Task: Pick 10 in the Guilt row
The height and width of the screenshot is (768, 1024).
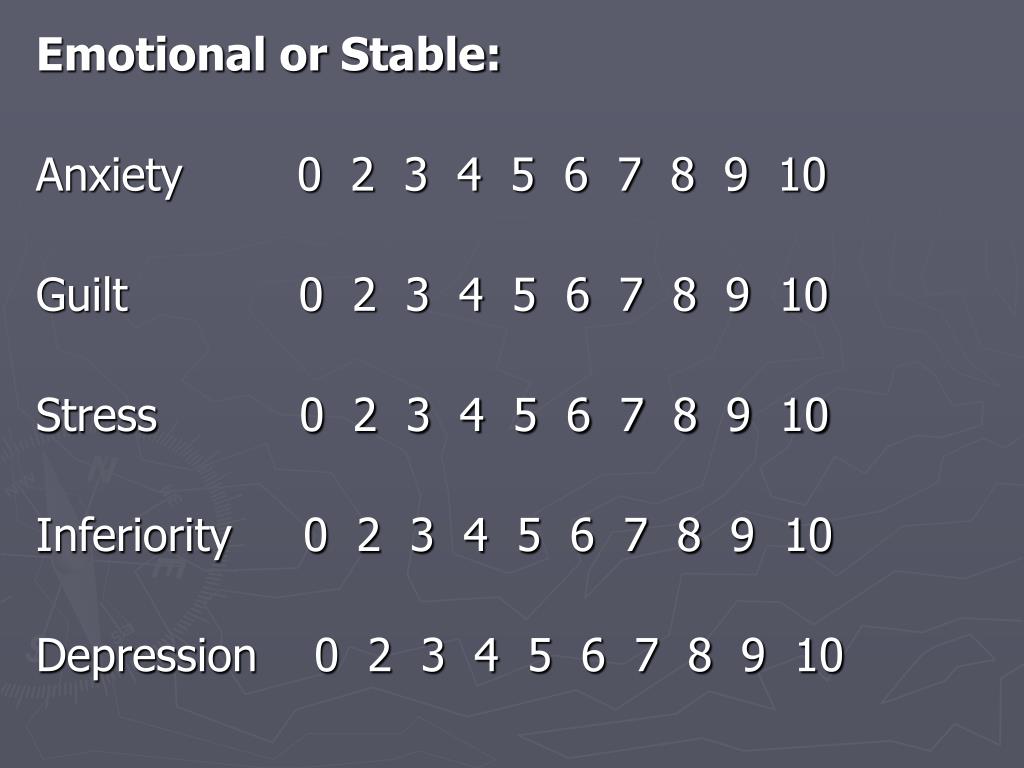Action: click(805, 295)
